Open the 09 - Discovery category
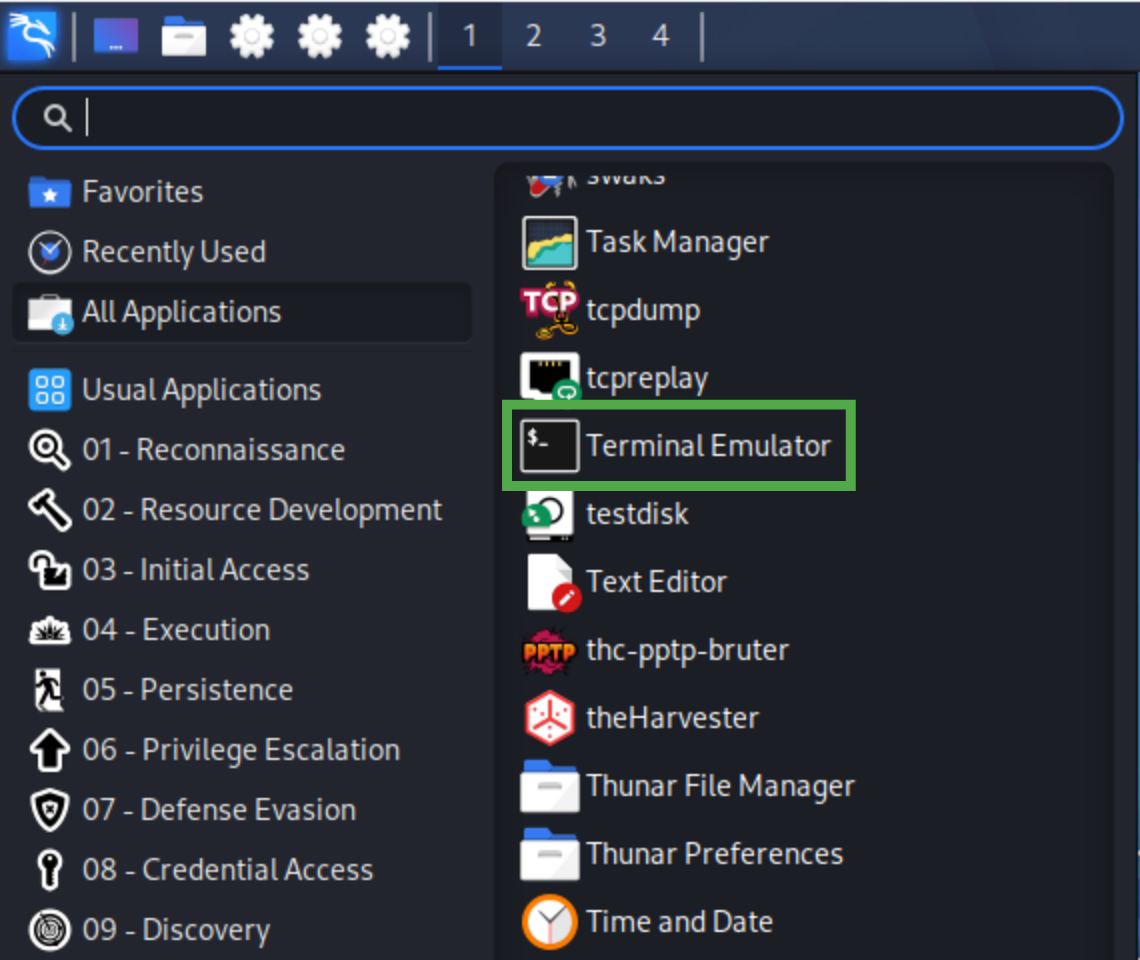 (242, 929)
